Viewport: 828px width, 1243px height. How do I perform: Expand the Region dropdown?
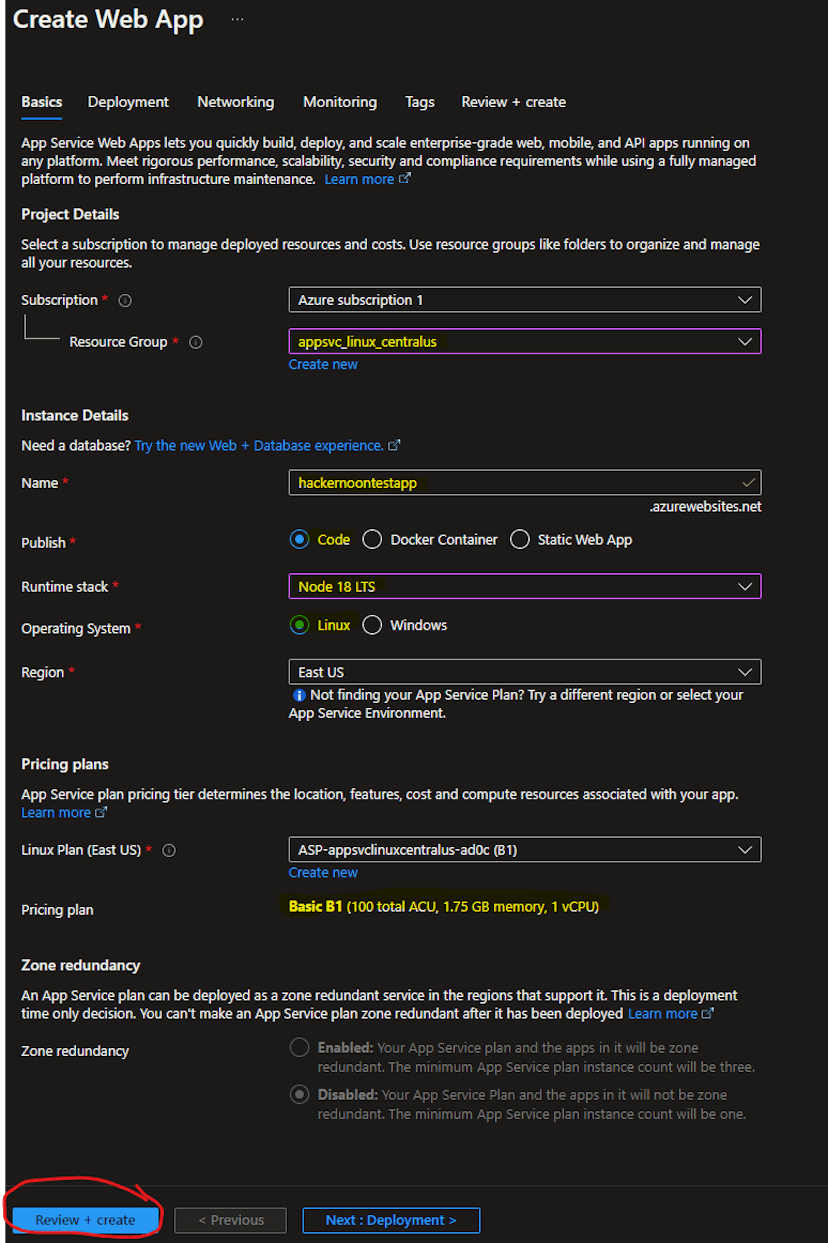tap(746, 671)
